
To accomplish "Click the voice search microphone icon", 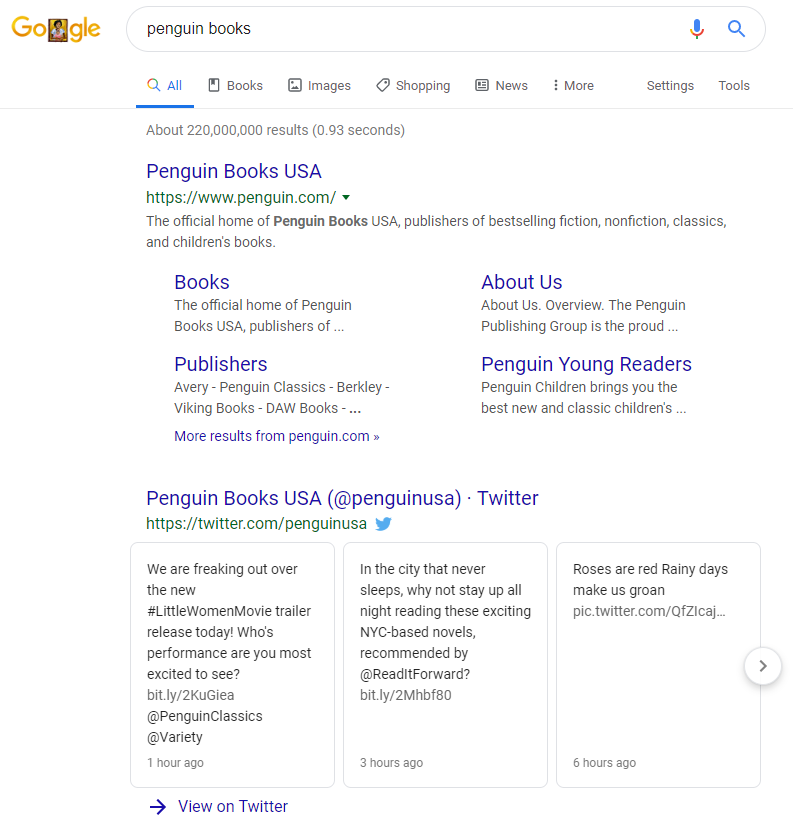I will tap(697, 29).
